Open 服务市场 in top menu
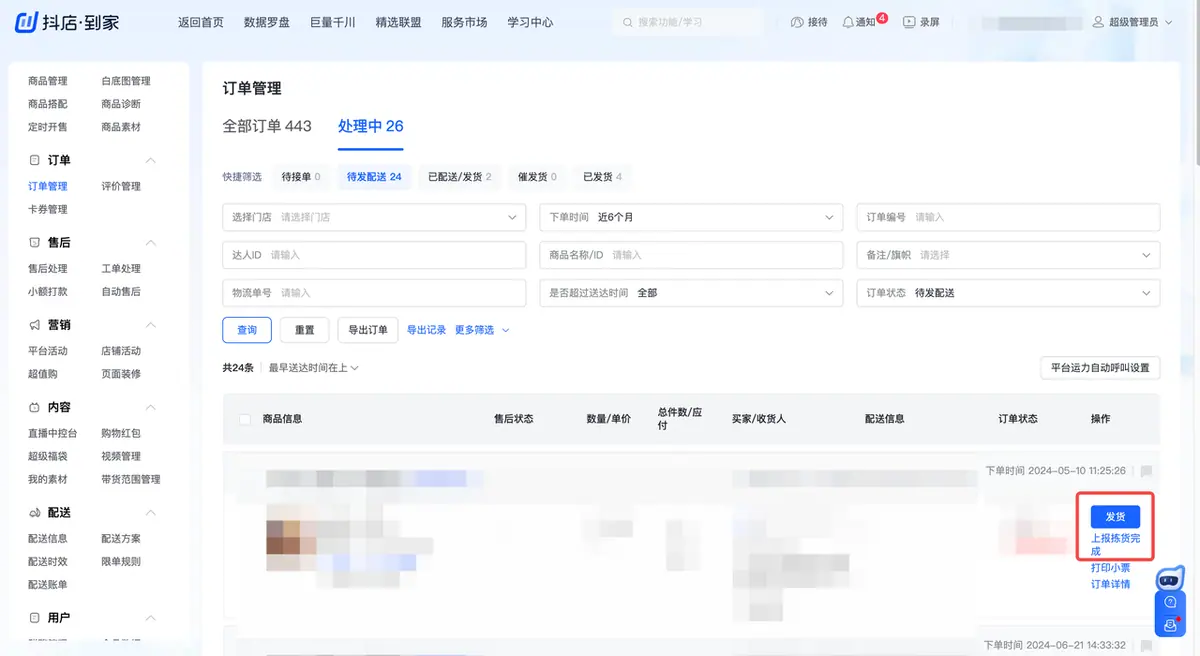 click(x=464, y=22)
